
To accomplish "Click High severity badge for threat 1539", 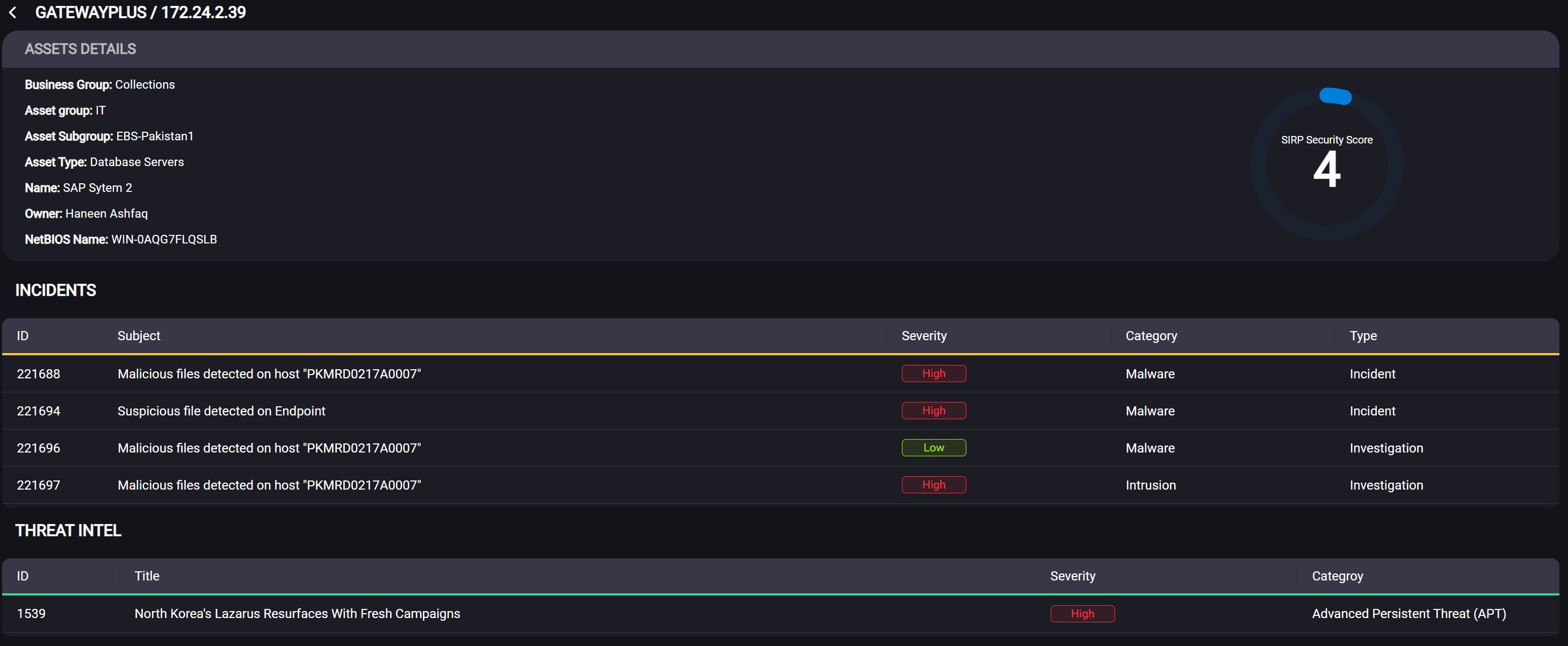I will click(x=1082, y=614).
